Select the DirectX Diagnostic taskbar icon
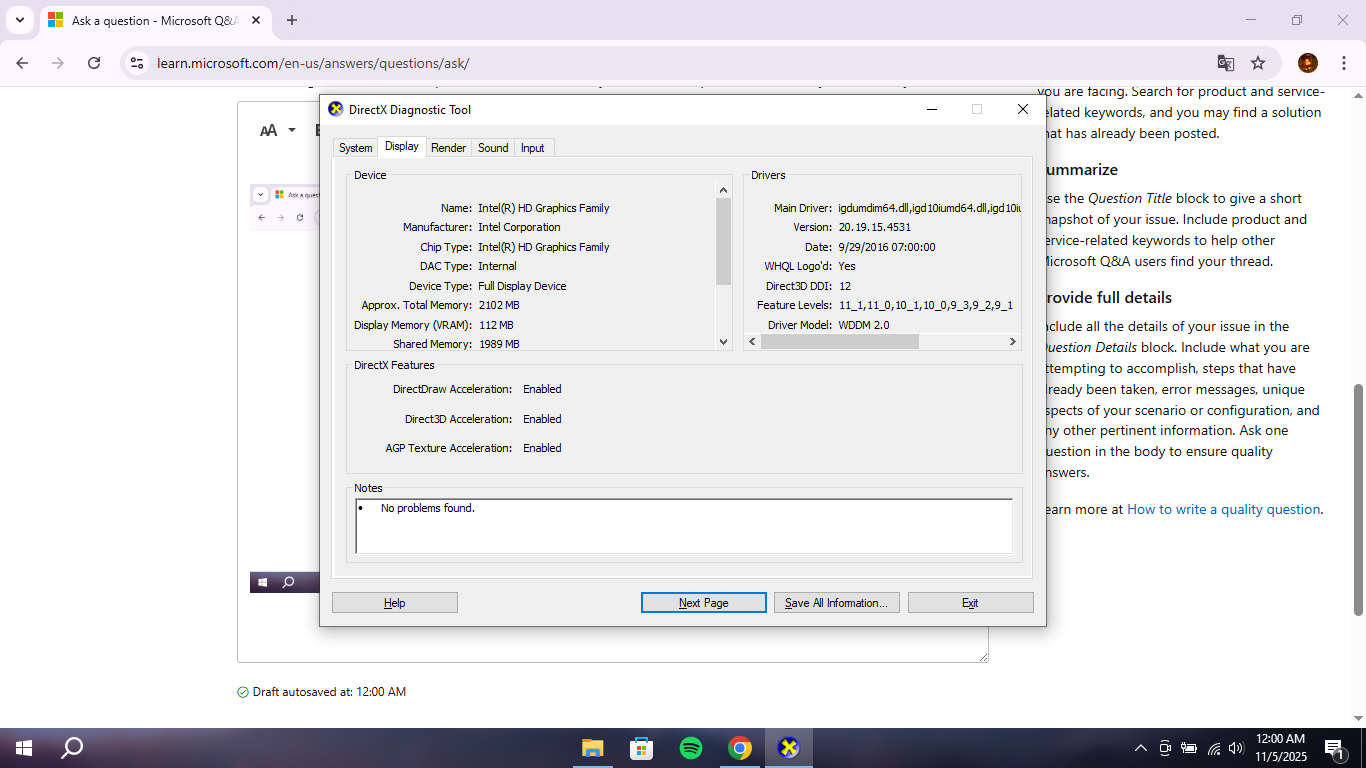 click(x=789, y=748)
